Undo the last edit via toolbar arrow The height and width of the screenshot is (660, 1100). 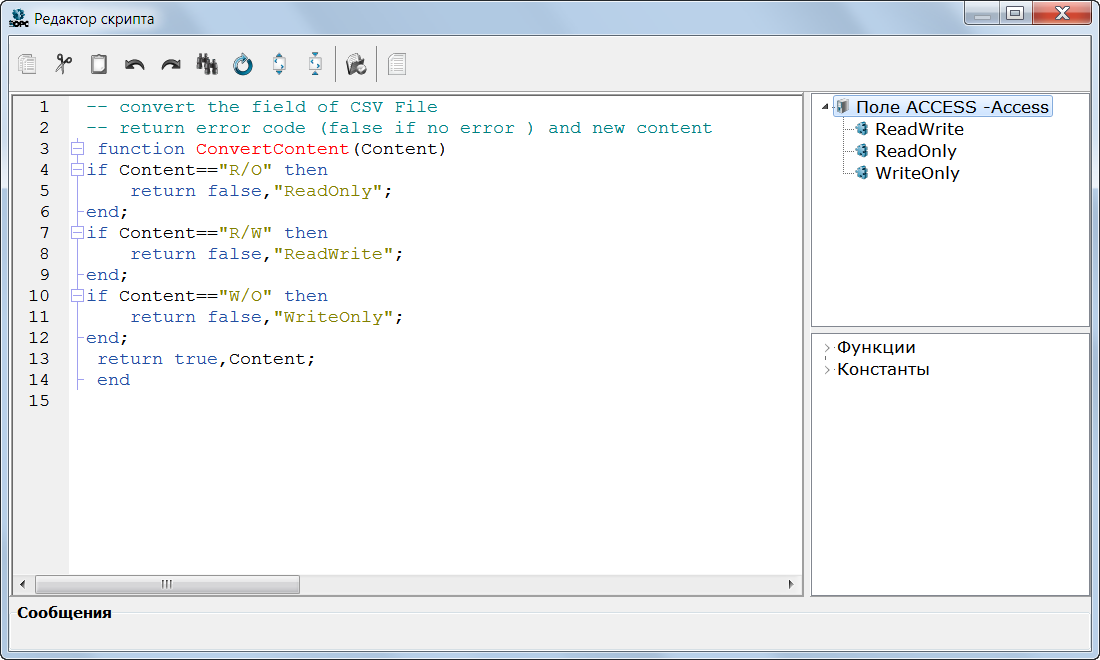pos(135,65)
